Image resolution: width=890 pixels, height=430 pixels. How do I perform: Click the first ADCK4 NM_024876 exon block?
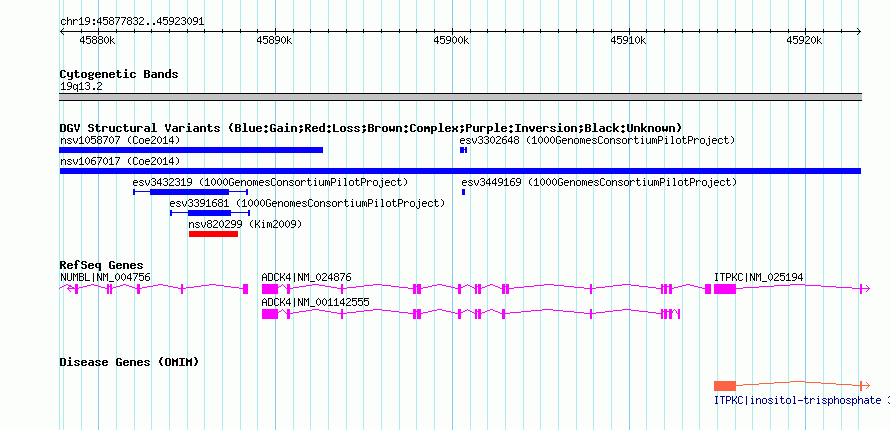point(270,289)
